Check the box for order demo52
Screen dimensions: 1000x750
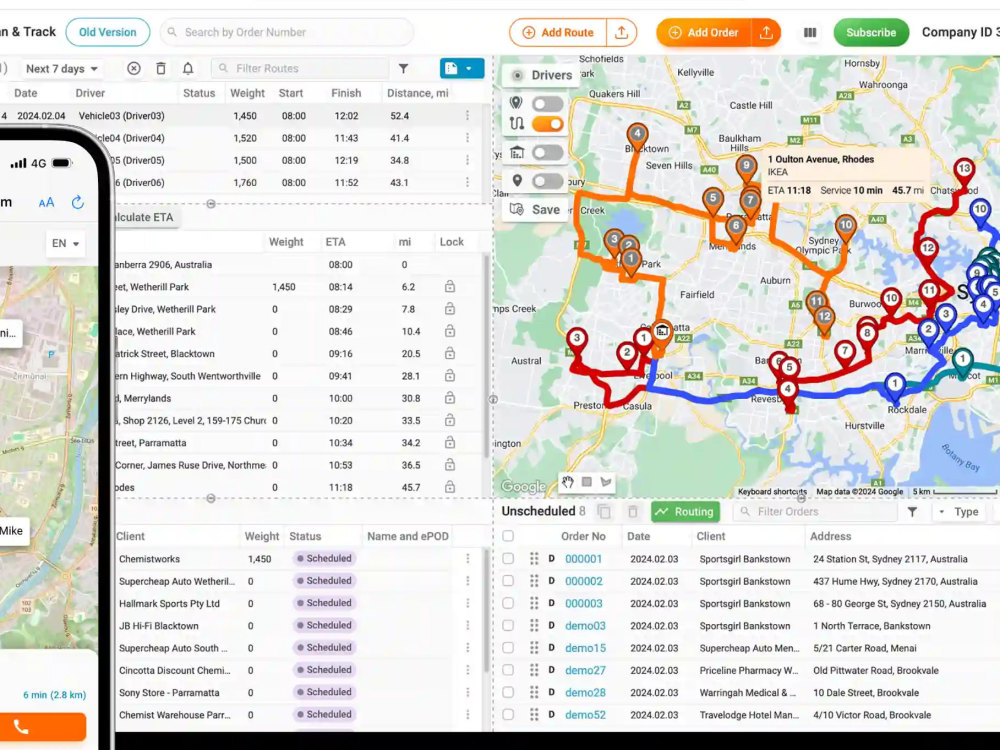508,715
